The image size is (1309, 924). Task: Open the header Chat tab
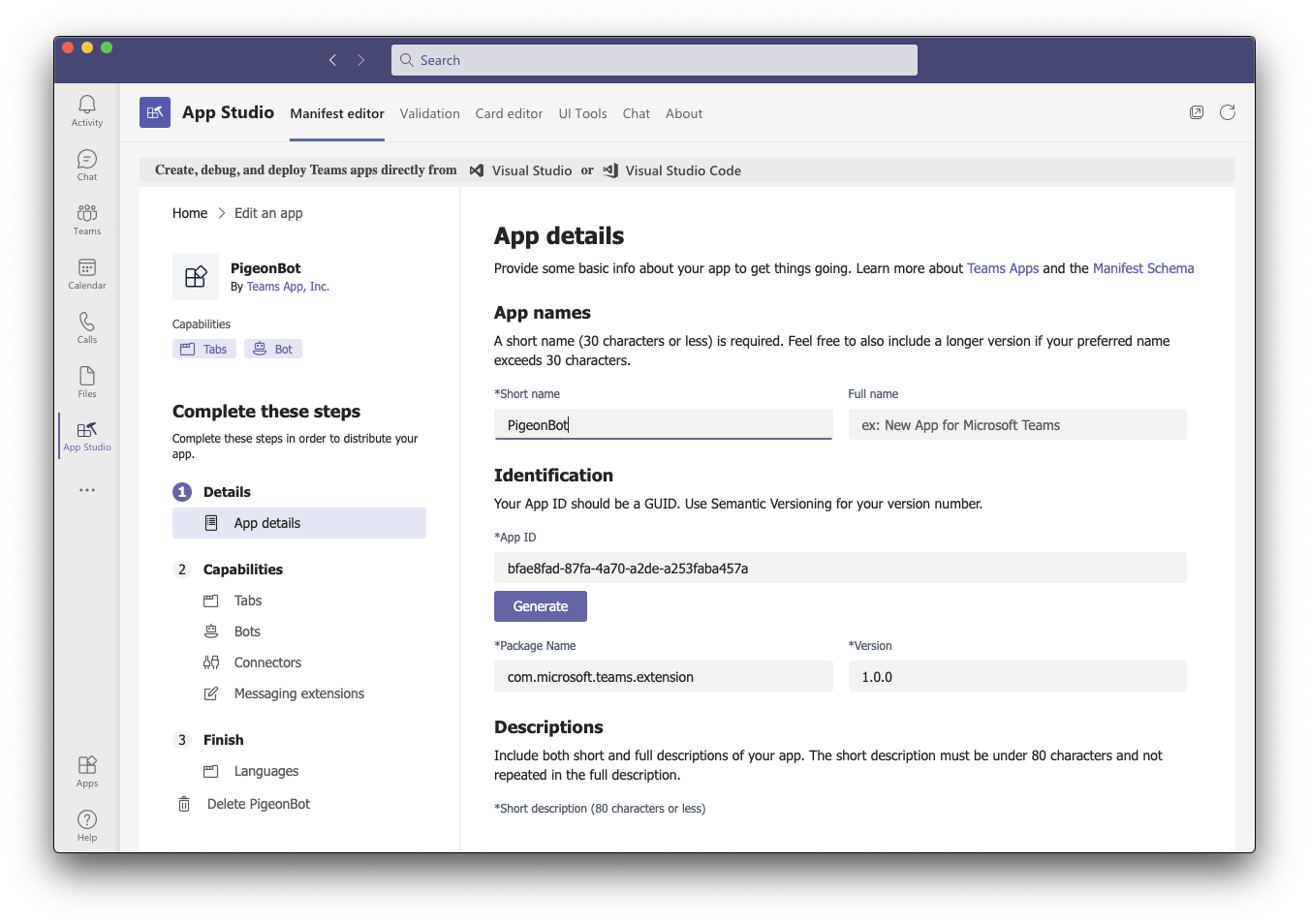(x=636, y=113)
